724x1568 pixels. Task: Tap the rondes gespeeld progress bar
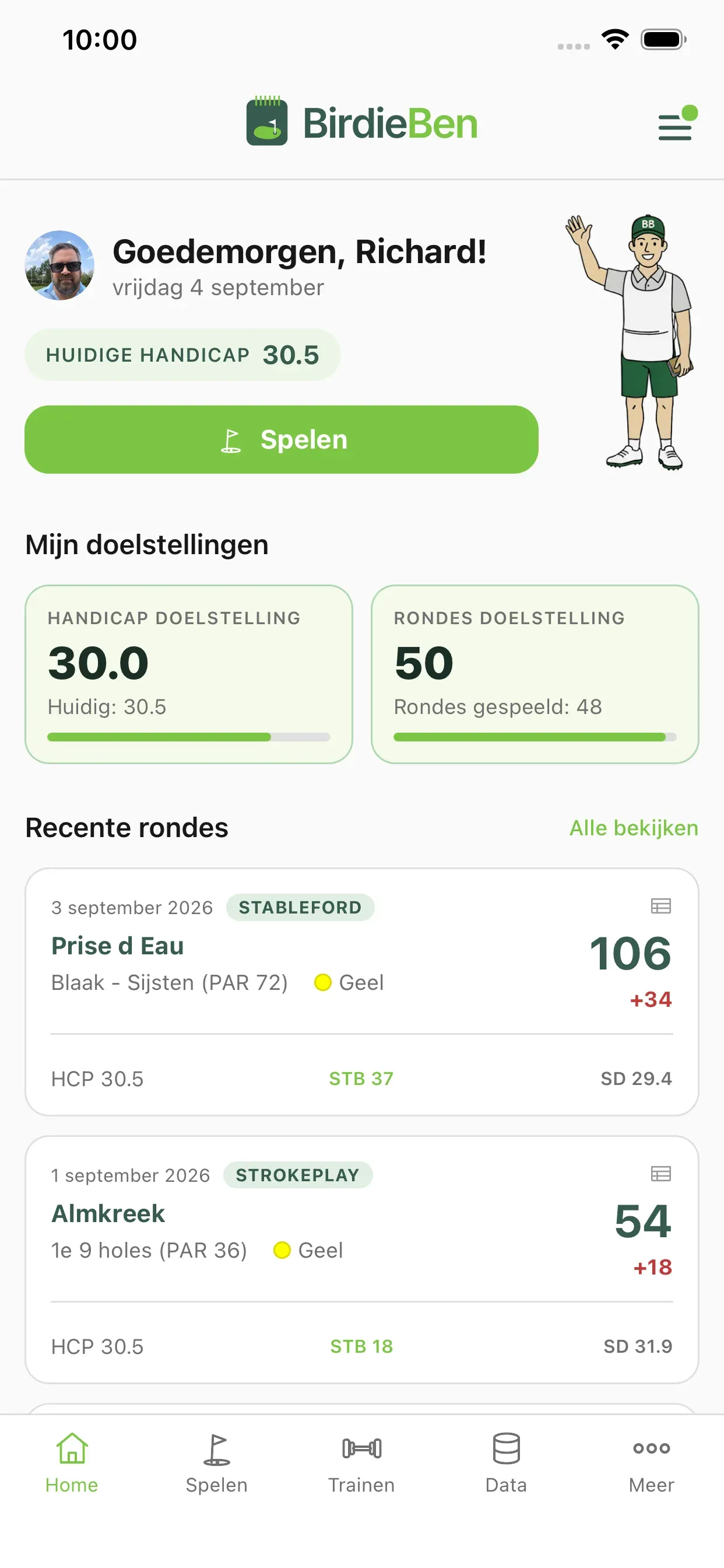535,737
